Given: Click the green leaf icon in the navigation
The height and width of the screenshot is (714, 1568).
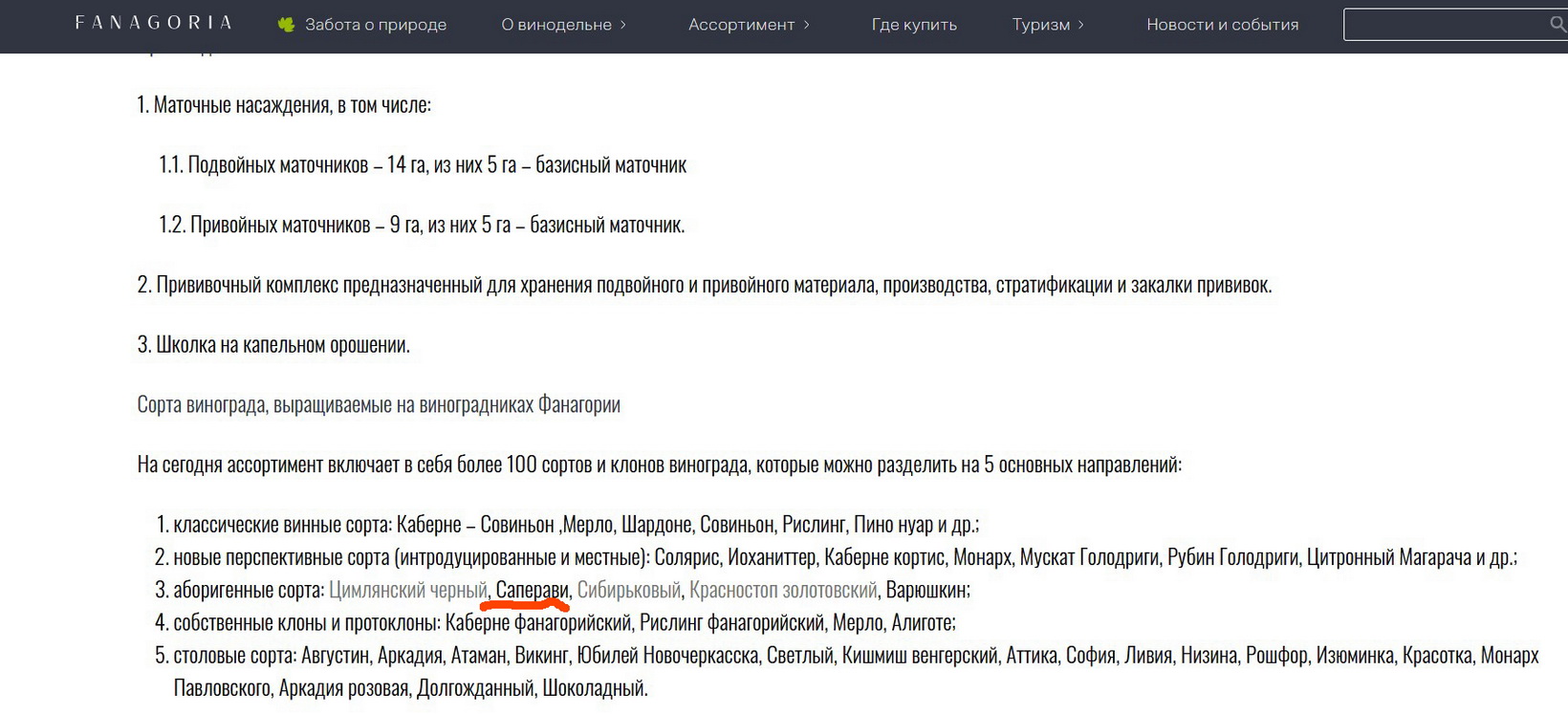Looking at the screenshot, I should click(x=286, y=25).
